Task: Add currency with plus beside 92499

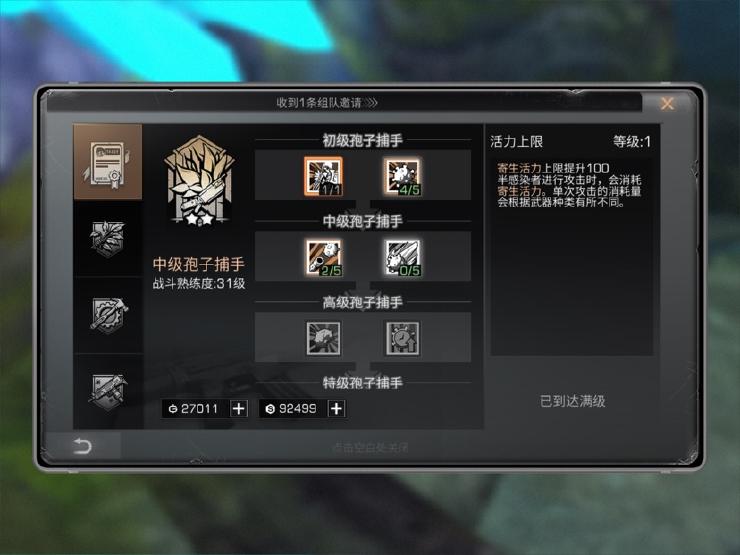Action: 336,409
